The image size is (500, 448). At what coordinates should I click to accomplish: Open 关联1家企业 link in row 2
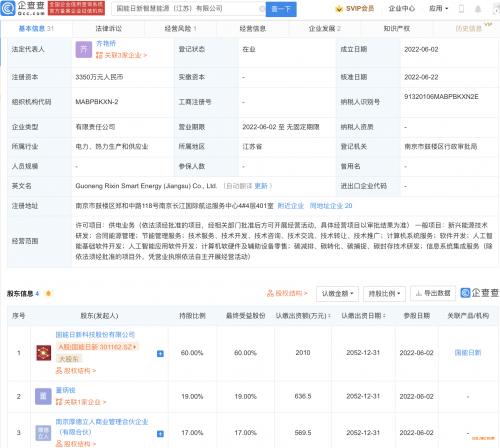pos(81,402)
